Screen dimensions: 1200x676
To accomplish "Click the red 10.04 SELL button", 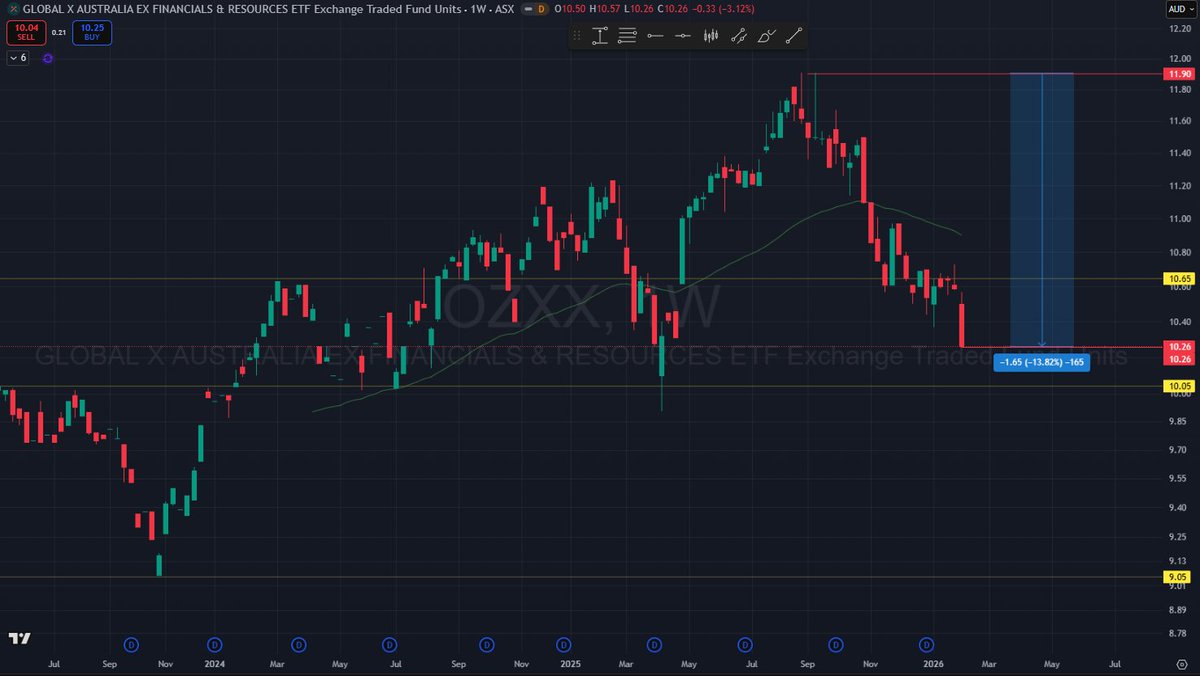I will coord(25,33).
